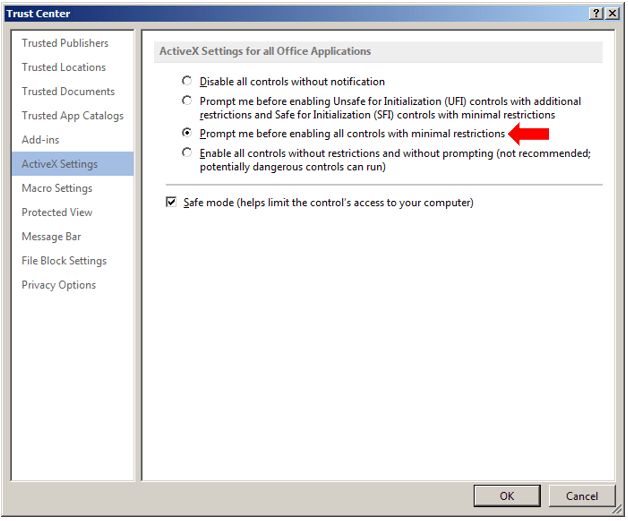Open the Add-ins section
Image resolution: width=628 pixels, height=521 pixels.
(x=41, y=140)
